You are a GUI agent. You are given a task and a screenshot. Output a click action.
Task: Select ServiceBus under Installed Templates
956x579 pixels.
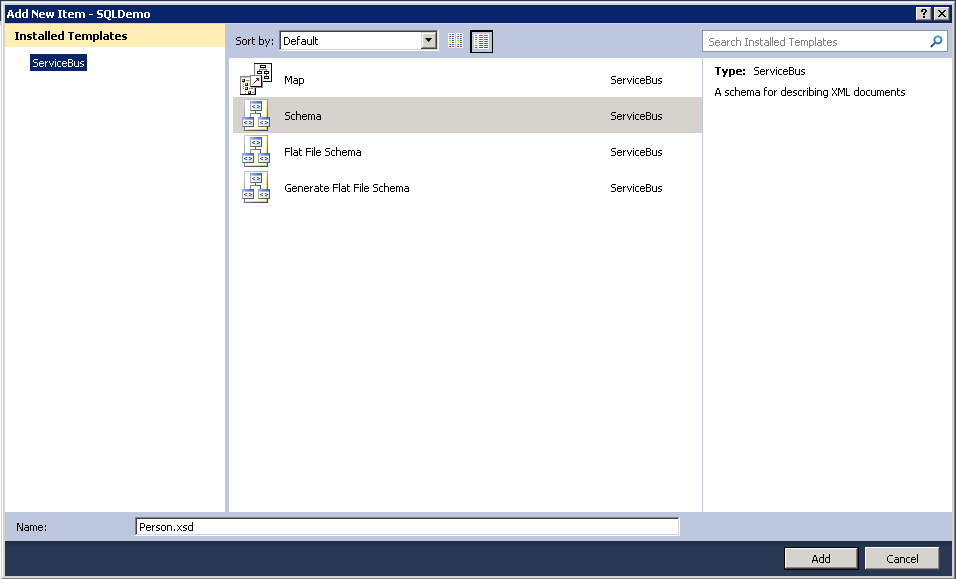58,63
